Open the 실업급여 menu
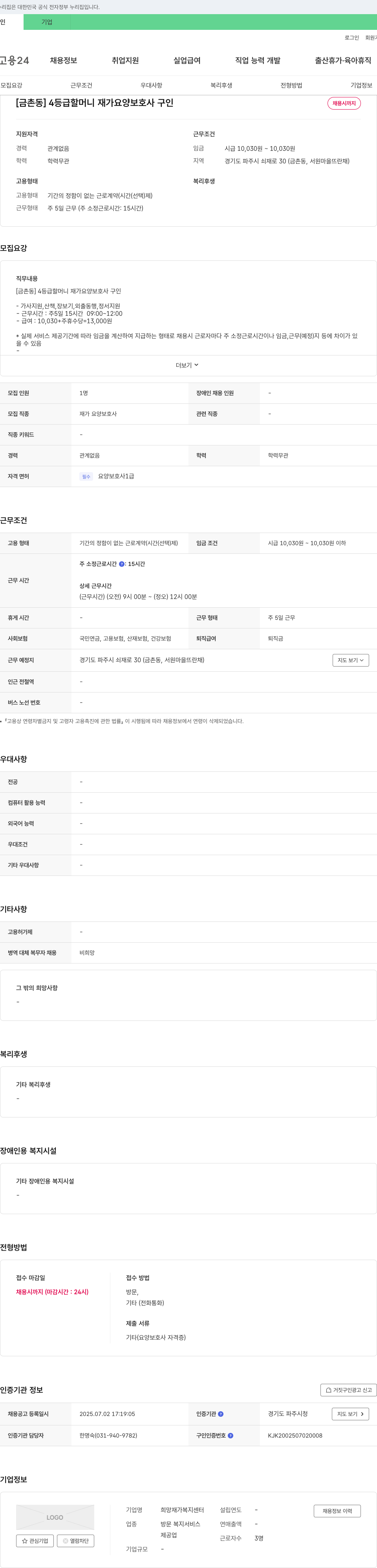 tap(187, 60)
